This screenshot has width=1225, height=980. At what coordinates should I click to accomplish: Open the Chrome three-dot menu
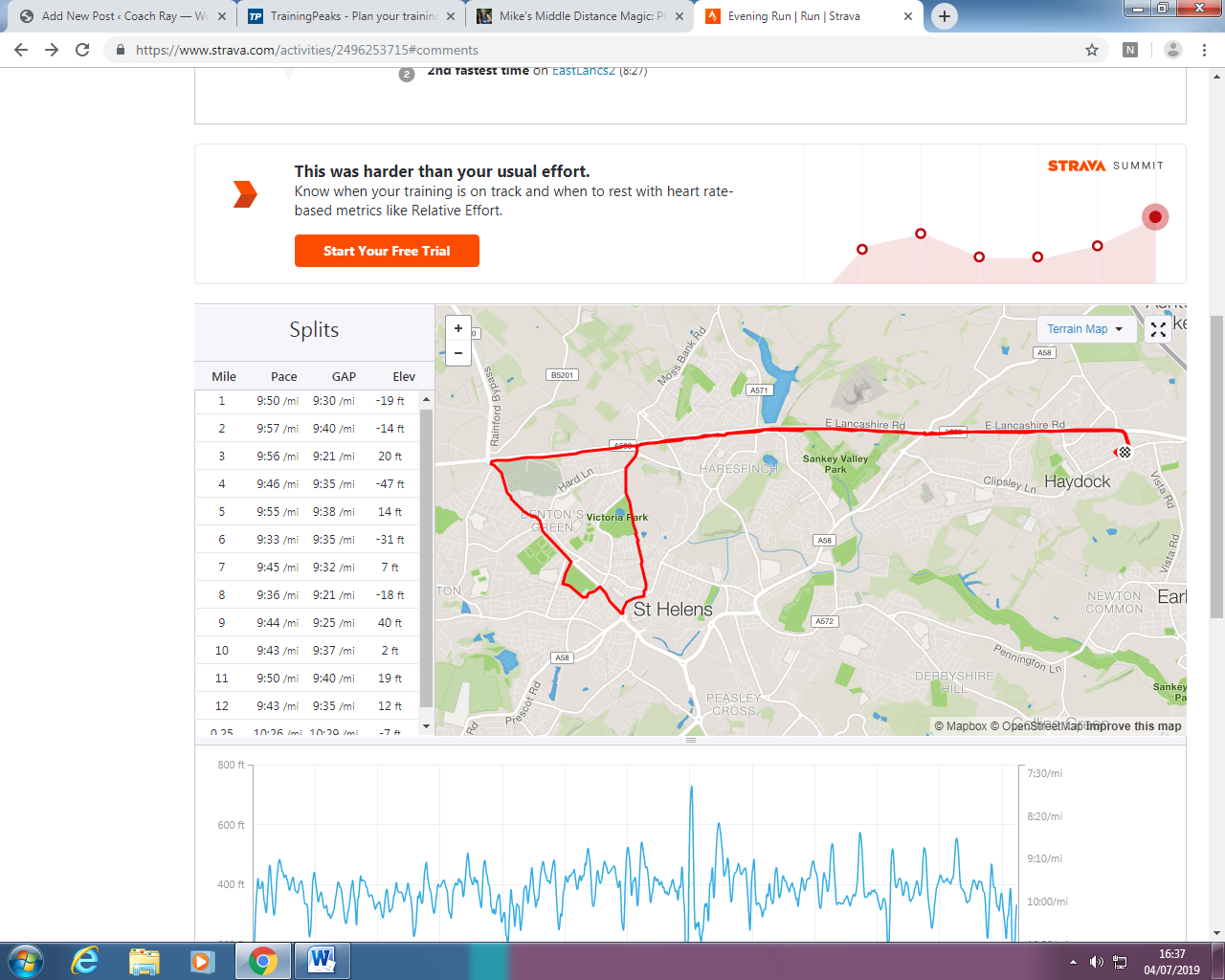tap(1204, 50)
